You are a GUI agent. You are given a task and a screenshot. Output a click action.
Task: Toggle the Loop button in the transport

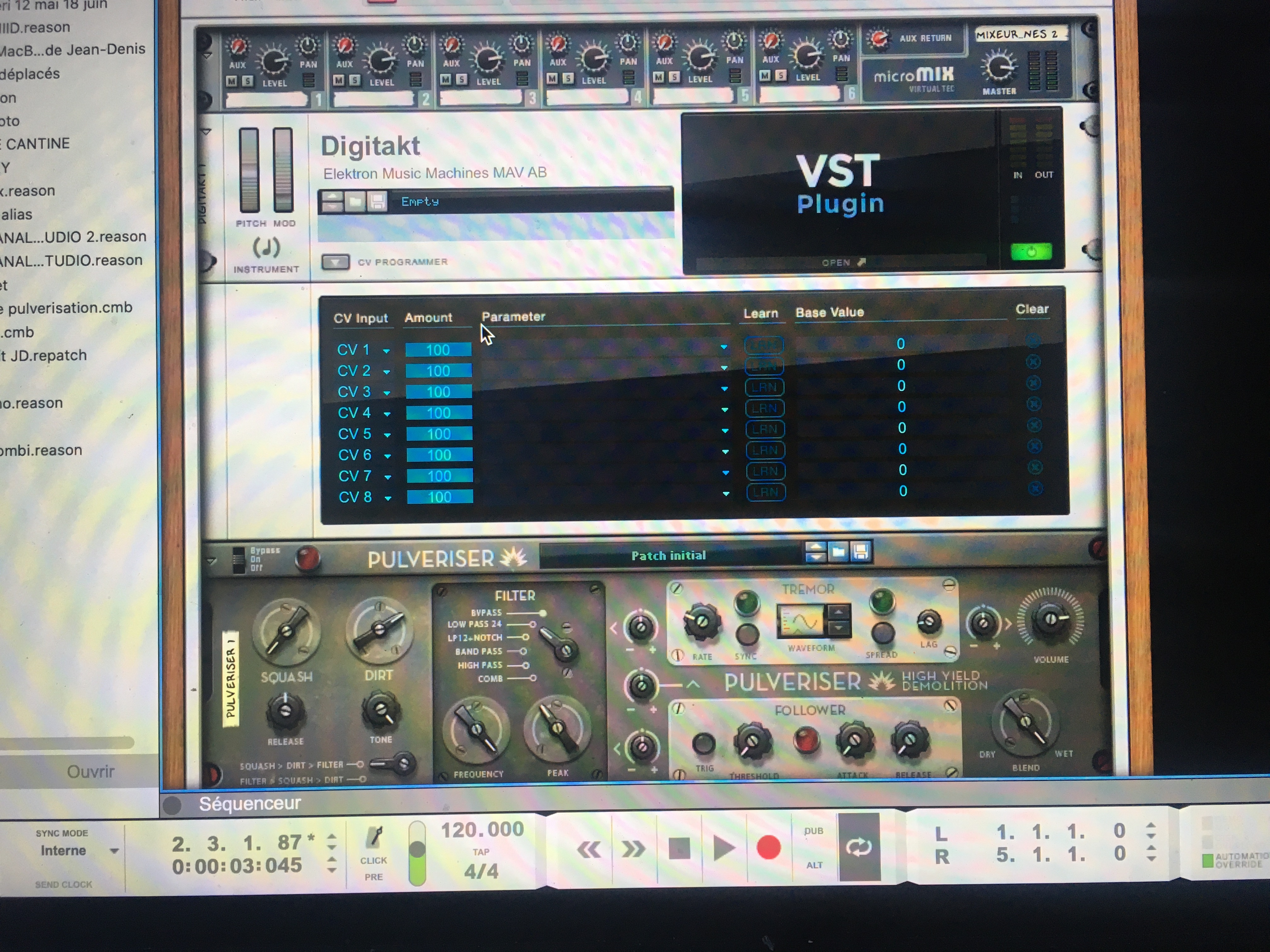pyautogui.click(x=859, y=847)
